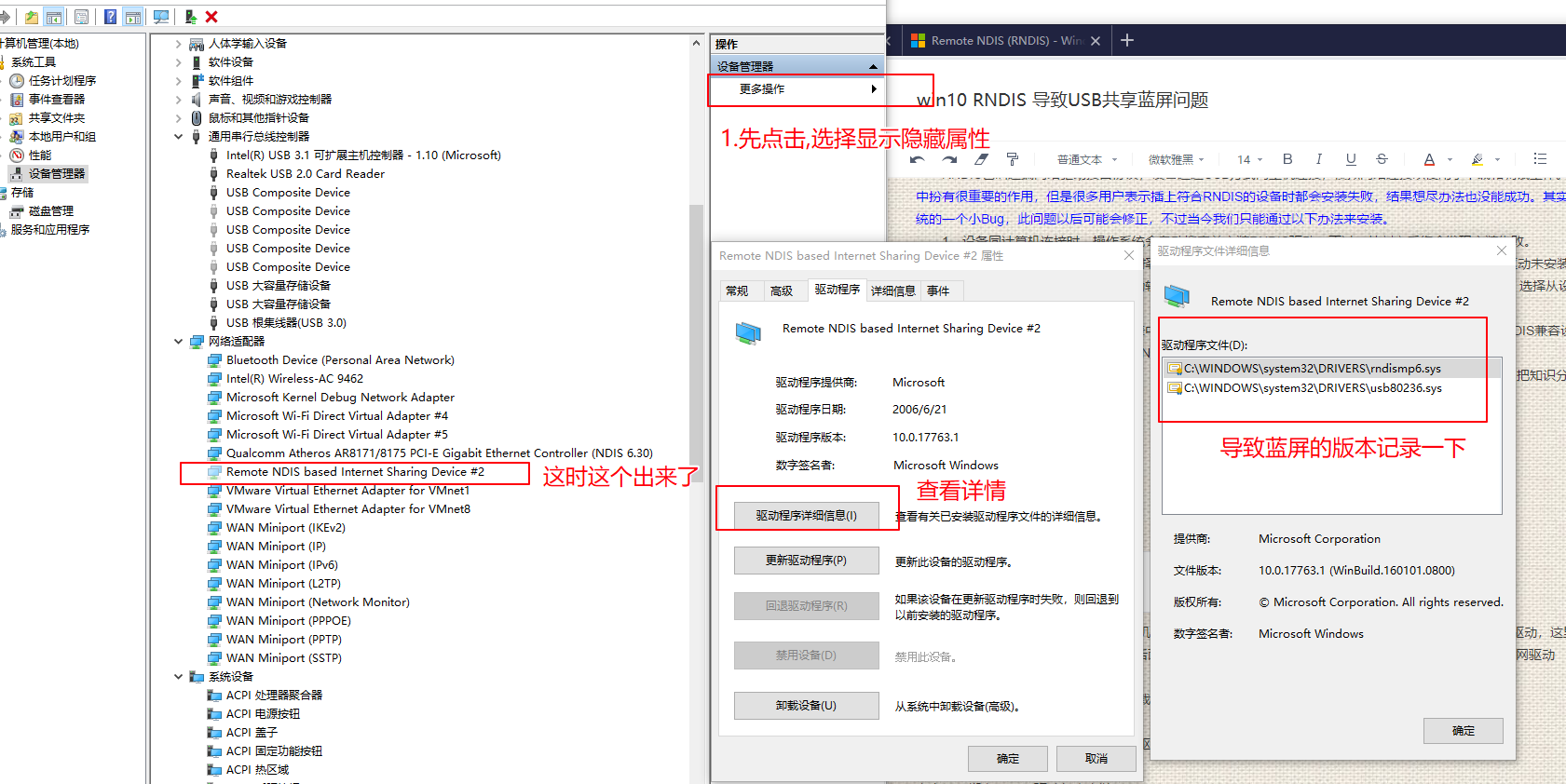Click 确定 in the driver file details dialog
Screen dimensions: 1566x784
(1464, 731)
